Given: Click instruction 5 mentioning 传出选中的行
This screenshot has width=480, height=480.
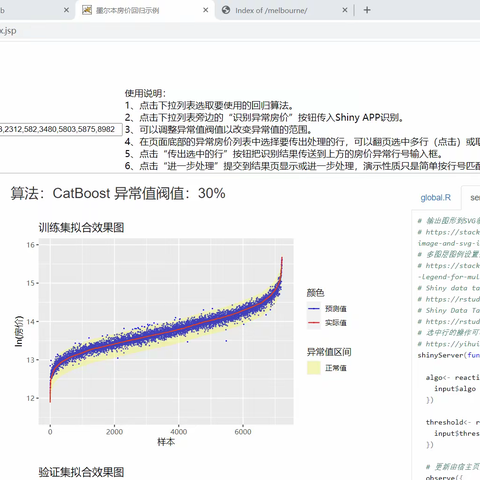Looking at the screenshot, I should [285, 154].
